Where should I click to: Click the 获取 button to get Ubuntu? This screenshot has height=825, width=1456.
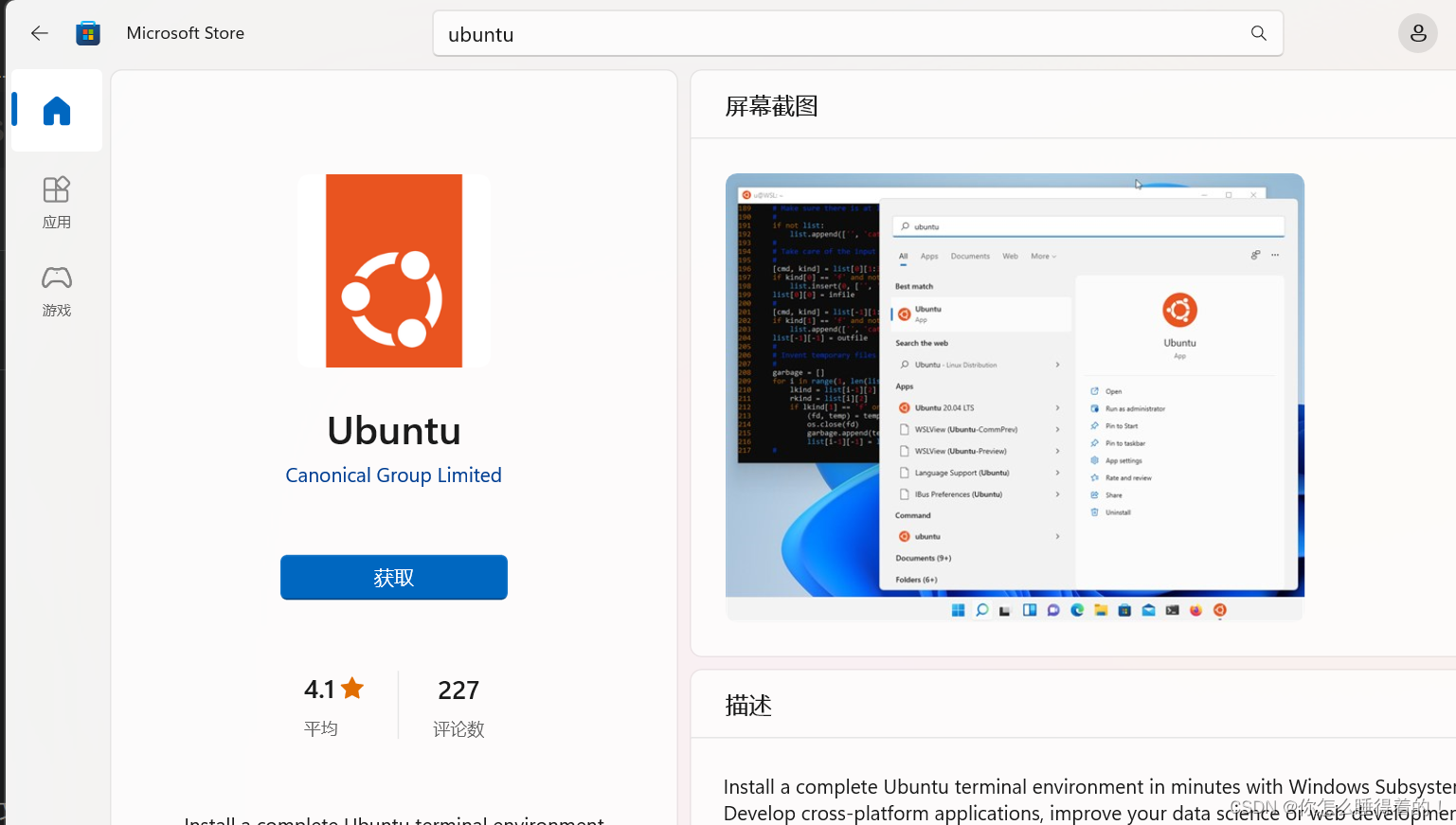click(393, 577)
